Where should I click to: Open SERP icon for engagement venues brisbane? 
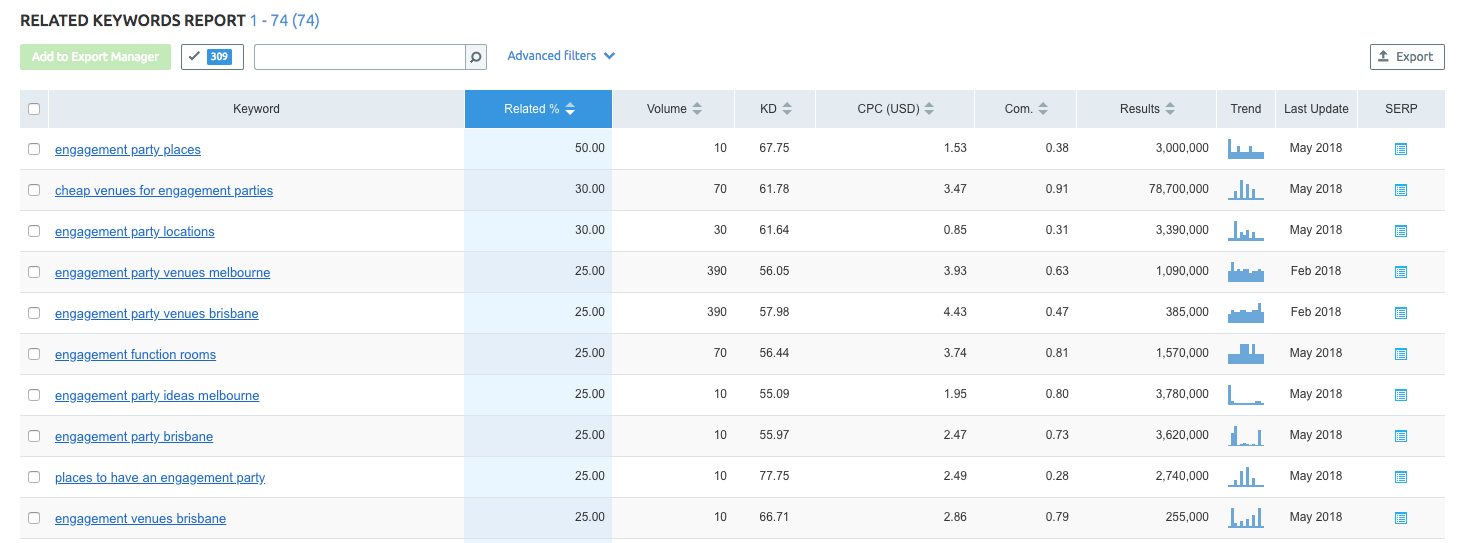[1400, 518]
